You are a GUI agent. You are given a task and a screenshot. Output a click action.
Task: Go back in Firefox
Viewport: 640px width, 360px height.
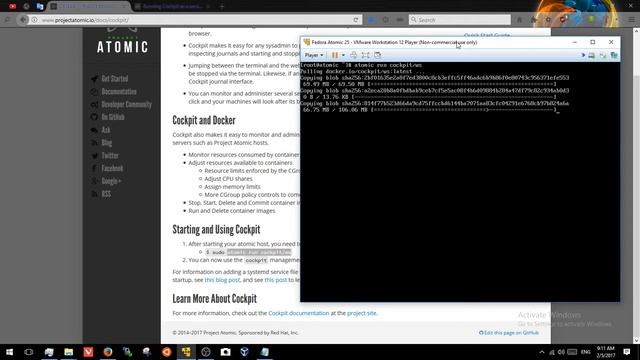tap(23, 20)
